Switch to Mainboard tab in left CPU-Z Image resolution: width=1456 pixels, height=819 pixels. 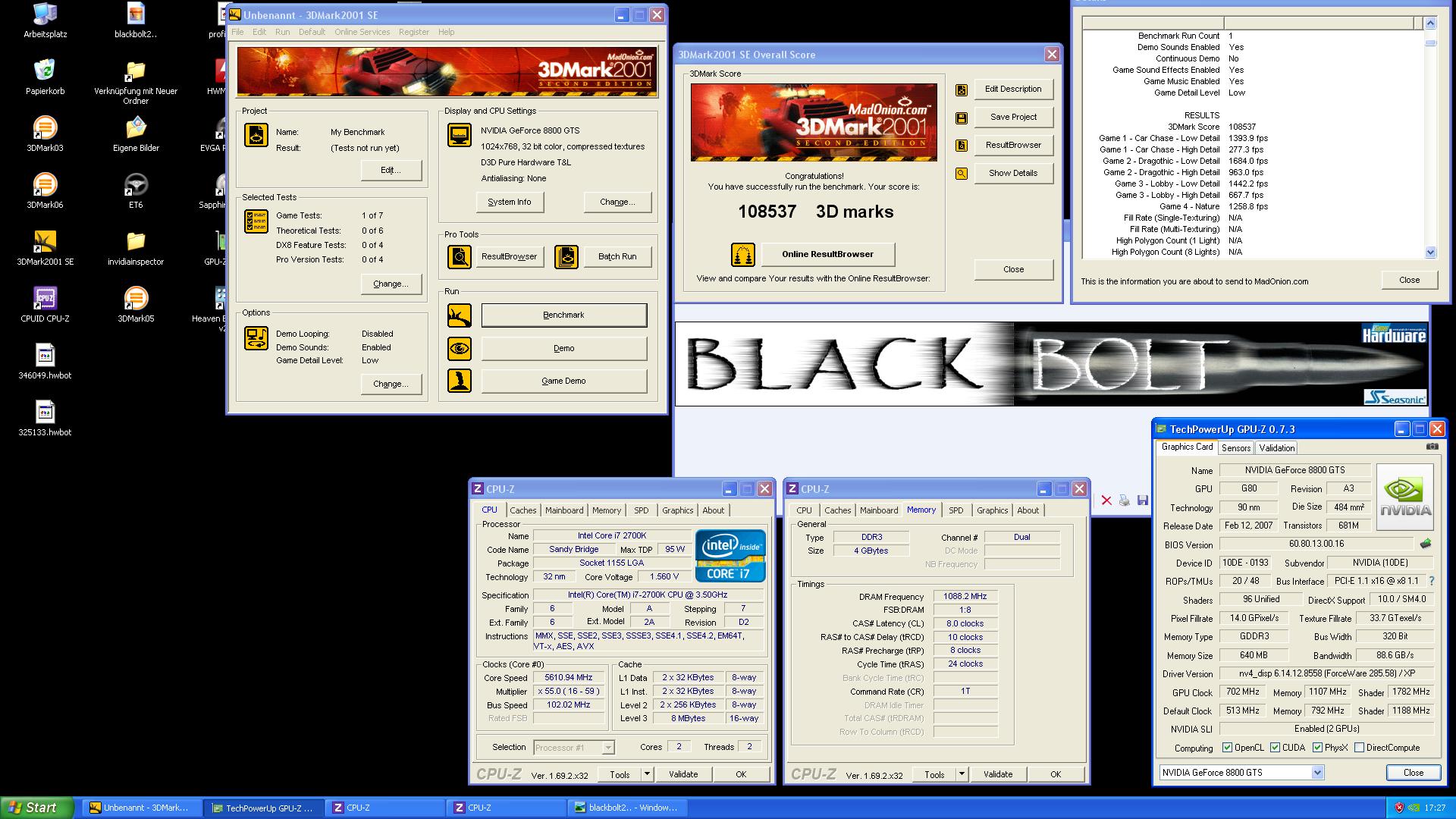(x=564, y=510)
